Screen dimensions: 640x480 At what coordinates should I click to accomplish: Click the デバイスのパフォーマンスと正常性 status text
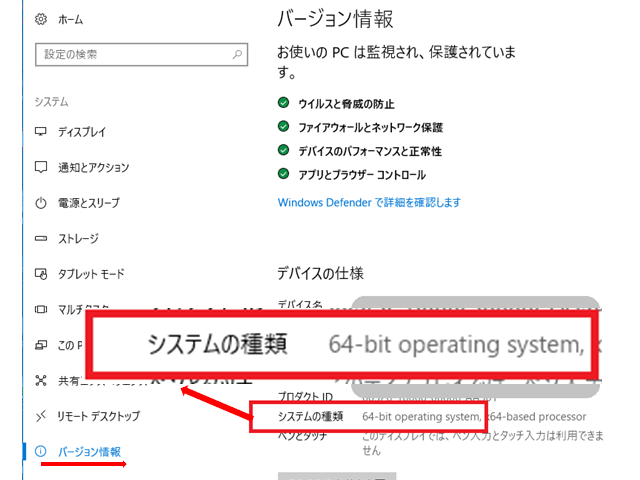tap(370, 152)
